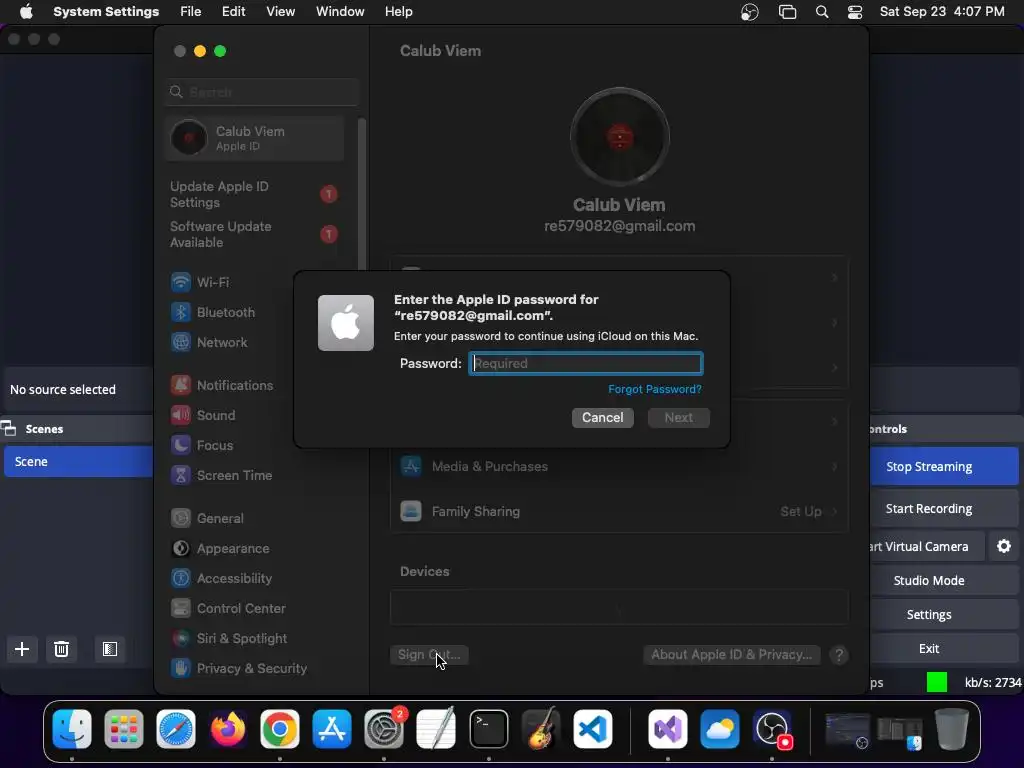Open the View menu
This screenshot has height=768, width=1024.
[281, 12]
